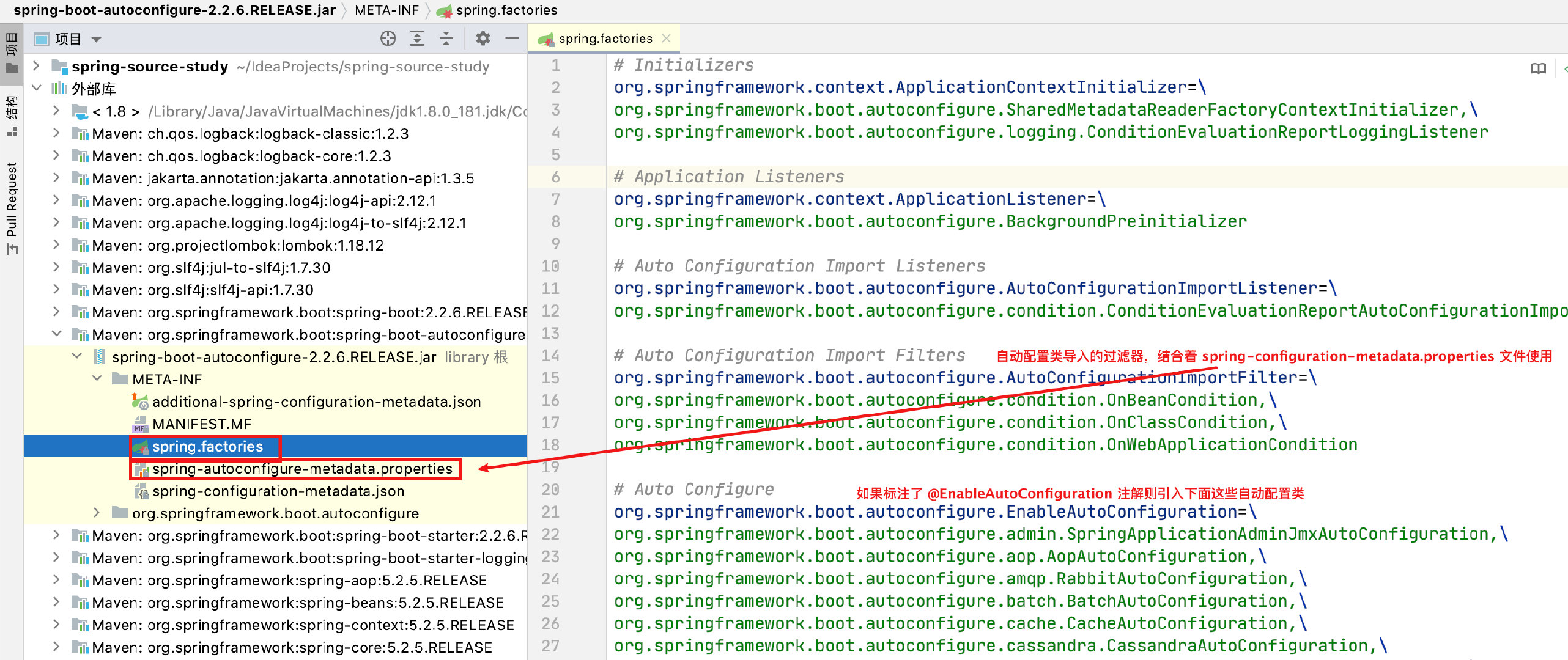1568x660 pixels.
Task: Click the '# Initializers' comment line
Action: coord(684,65)
